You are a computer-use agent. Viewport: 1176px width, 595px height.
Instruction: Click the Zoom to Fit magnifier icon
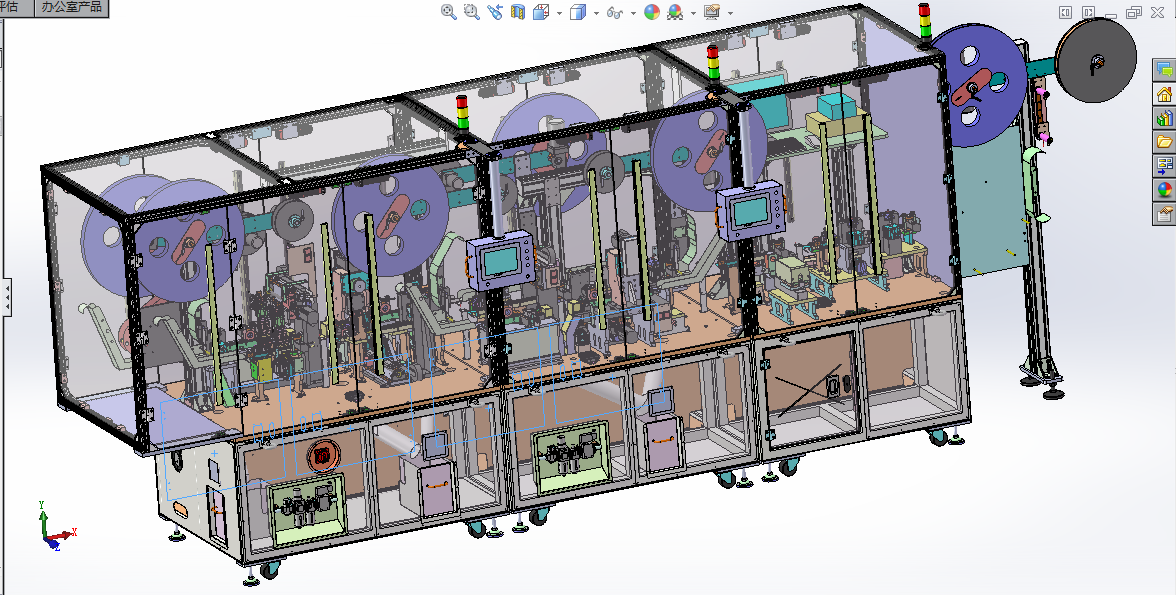[x=448, y=12]
